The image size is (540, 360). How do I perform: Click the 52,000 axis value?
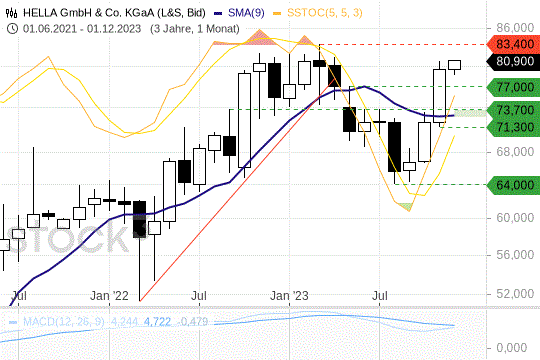pyautogui.click(x=515, y=294)
